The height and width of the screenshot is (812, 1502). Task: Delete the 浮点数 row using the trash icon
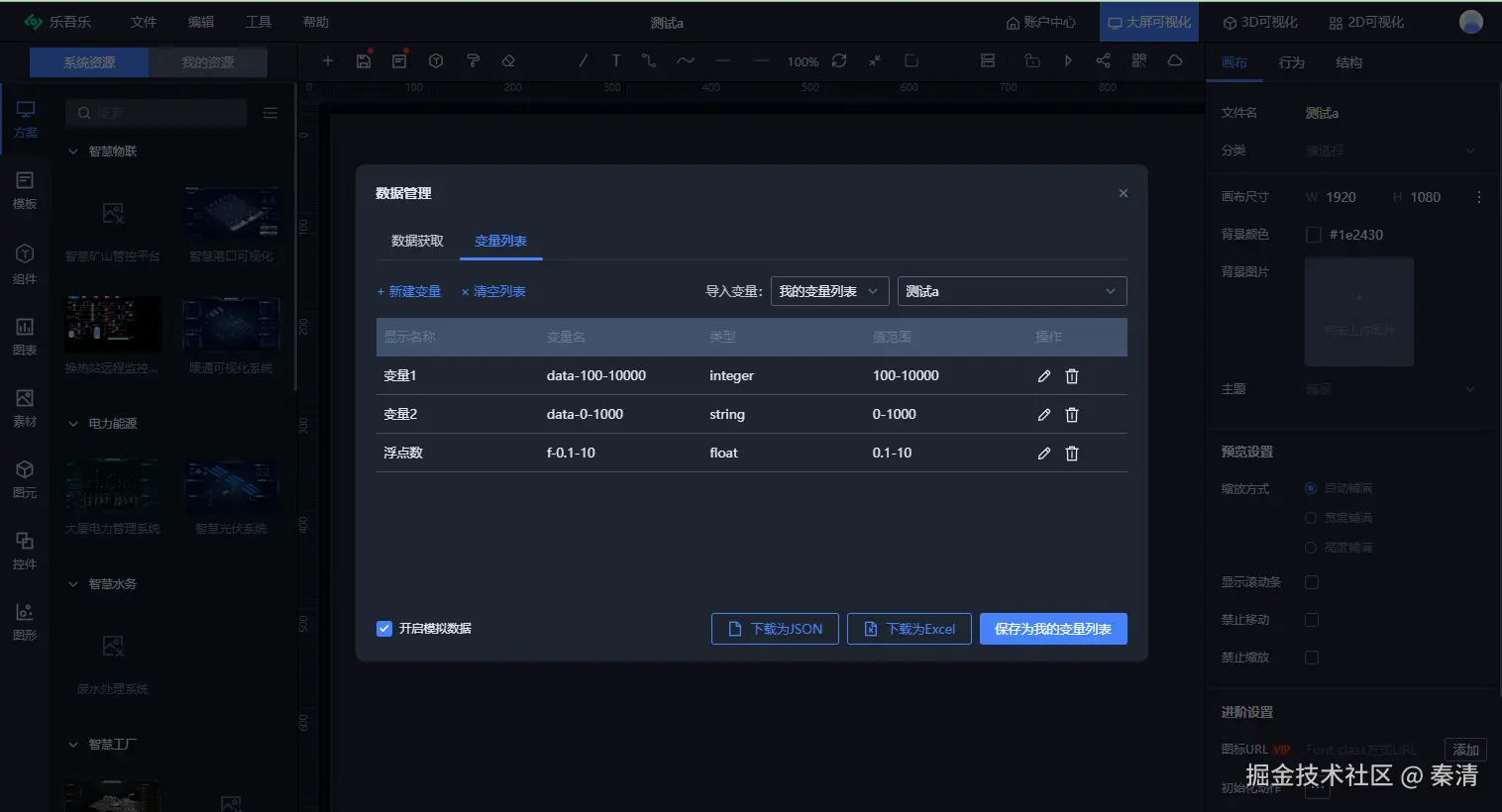pyautogui.click(x=1071, y=454)
